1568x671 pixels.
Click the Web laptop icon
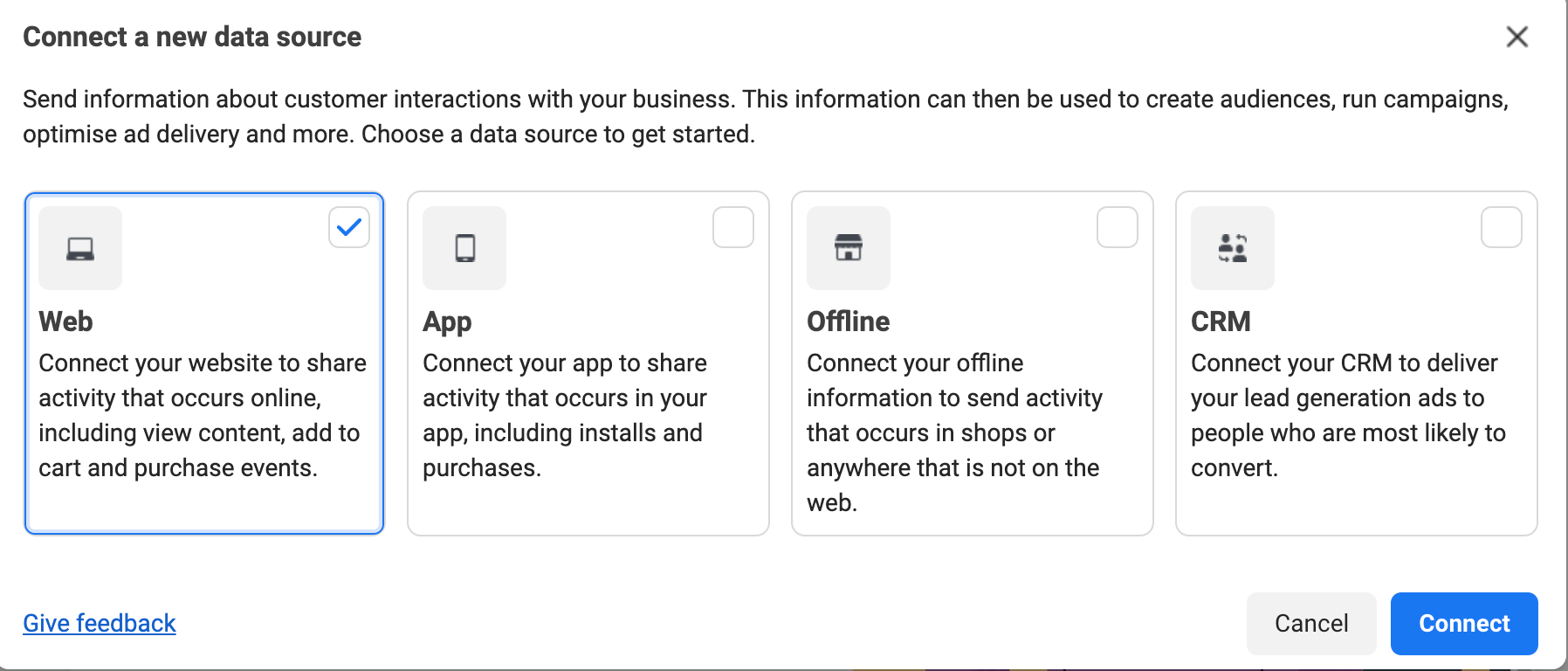80,249
